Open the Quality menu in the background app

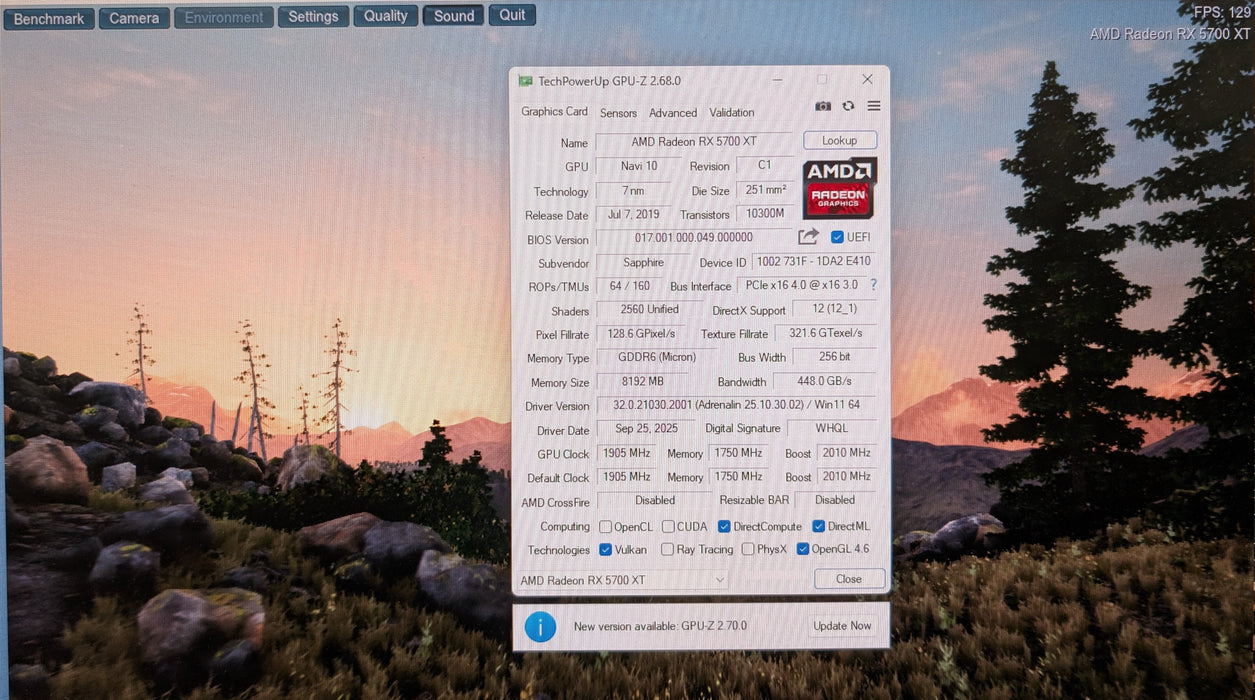(386, 16)
